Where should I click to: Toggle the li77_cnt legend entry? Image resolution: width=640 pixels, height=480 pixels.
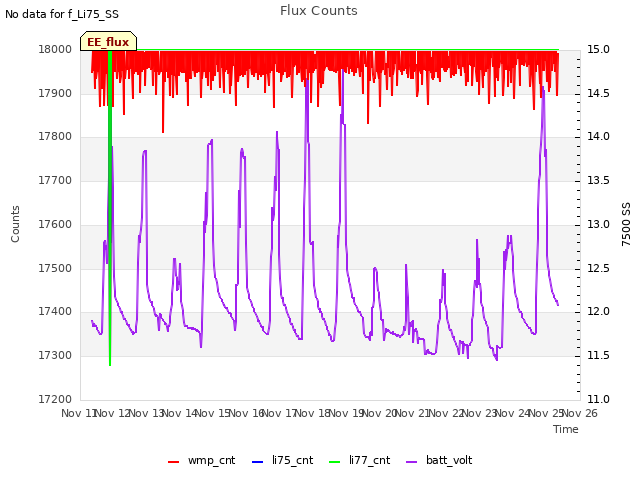click(360, 461)
